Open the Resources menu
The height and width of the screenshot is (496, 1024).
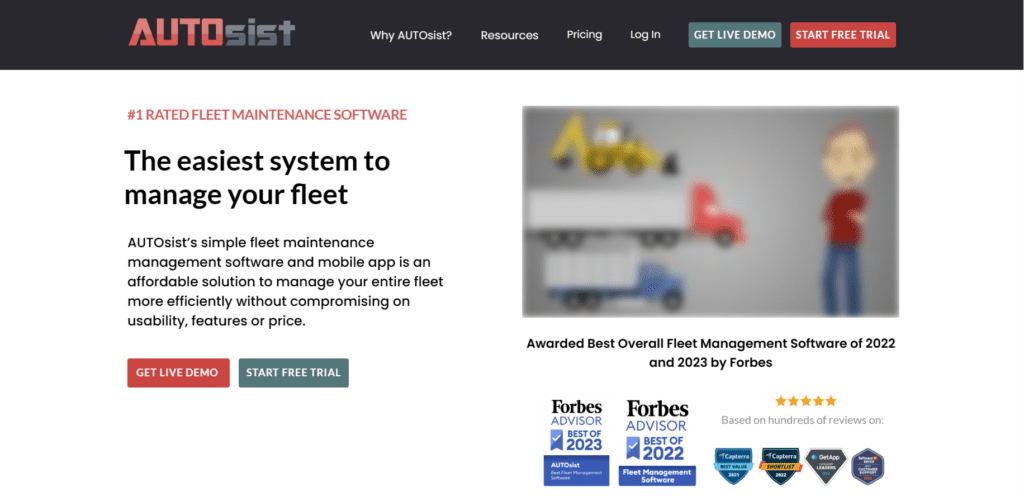[x=509, y=35]
